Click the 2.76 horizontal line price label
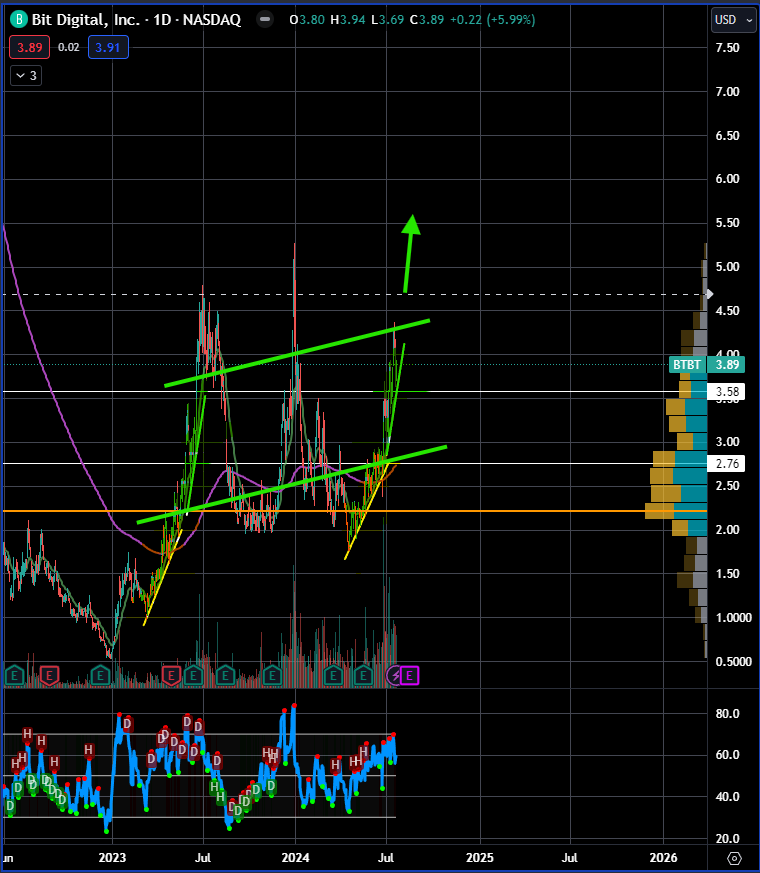Viewport: 760px width, 873px height. [725, 463]
